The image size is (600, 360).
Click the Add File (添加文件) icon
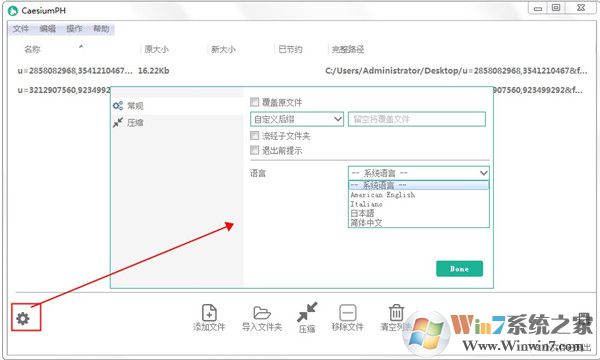click(209, 313)
